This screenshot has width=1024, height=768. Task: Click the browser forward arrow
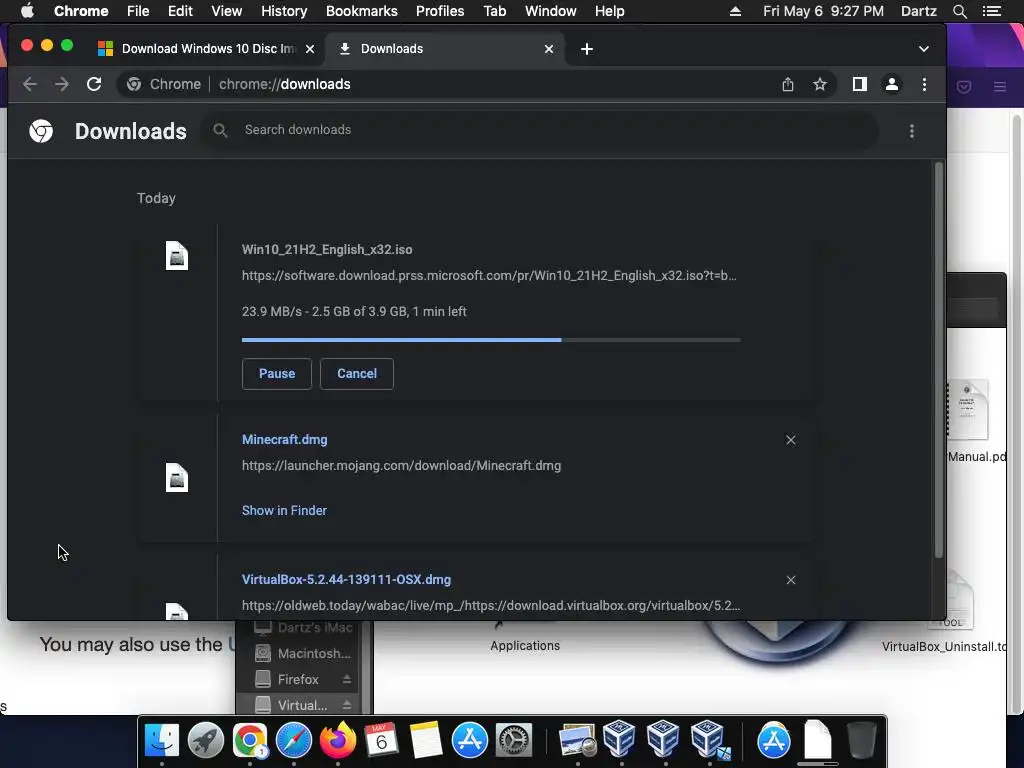pos(62,84)
